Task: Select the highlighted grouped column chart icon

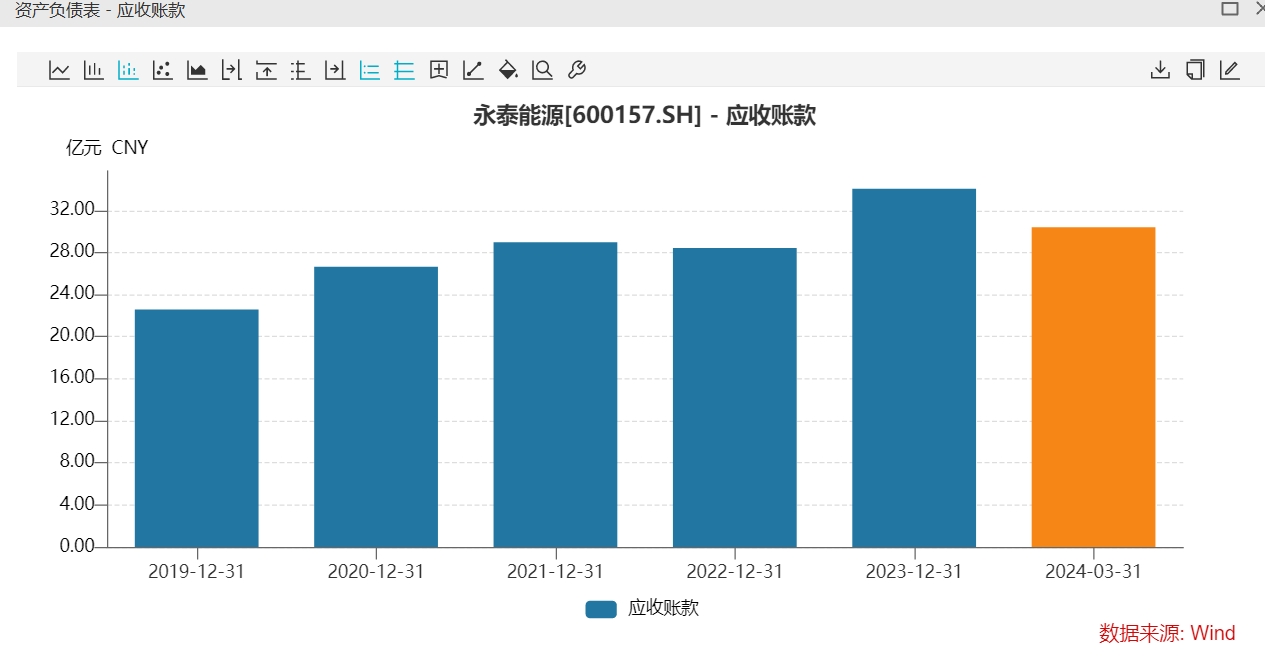Action: coord(128,70)
